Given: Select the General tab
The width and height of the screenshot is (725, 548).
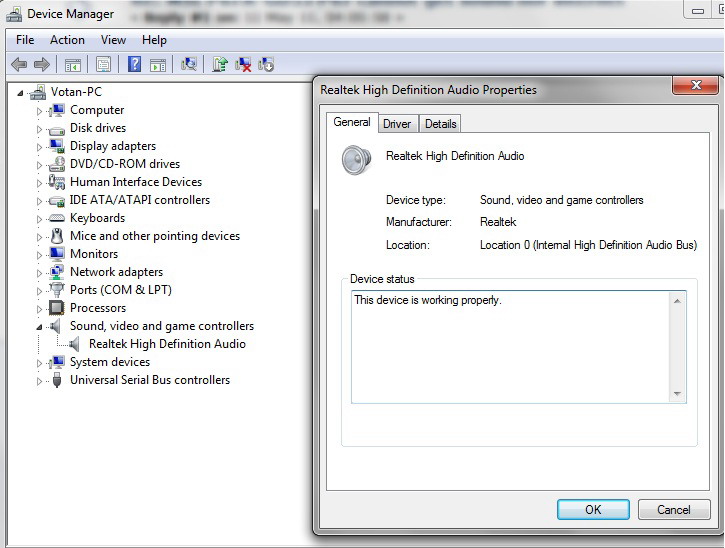Looking at the screenshot, I should click(x=352, y=123).
